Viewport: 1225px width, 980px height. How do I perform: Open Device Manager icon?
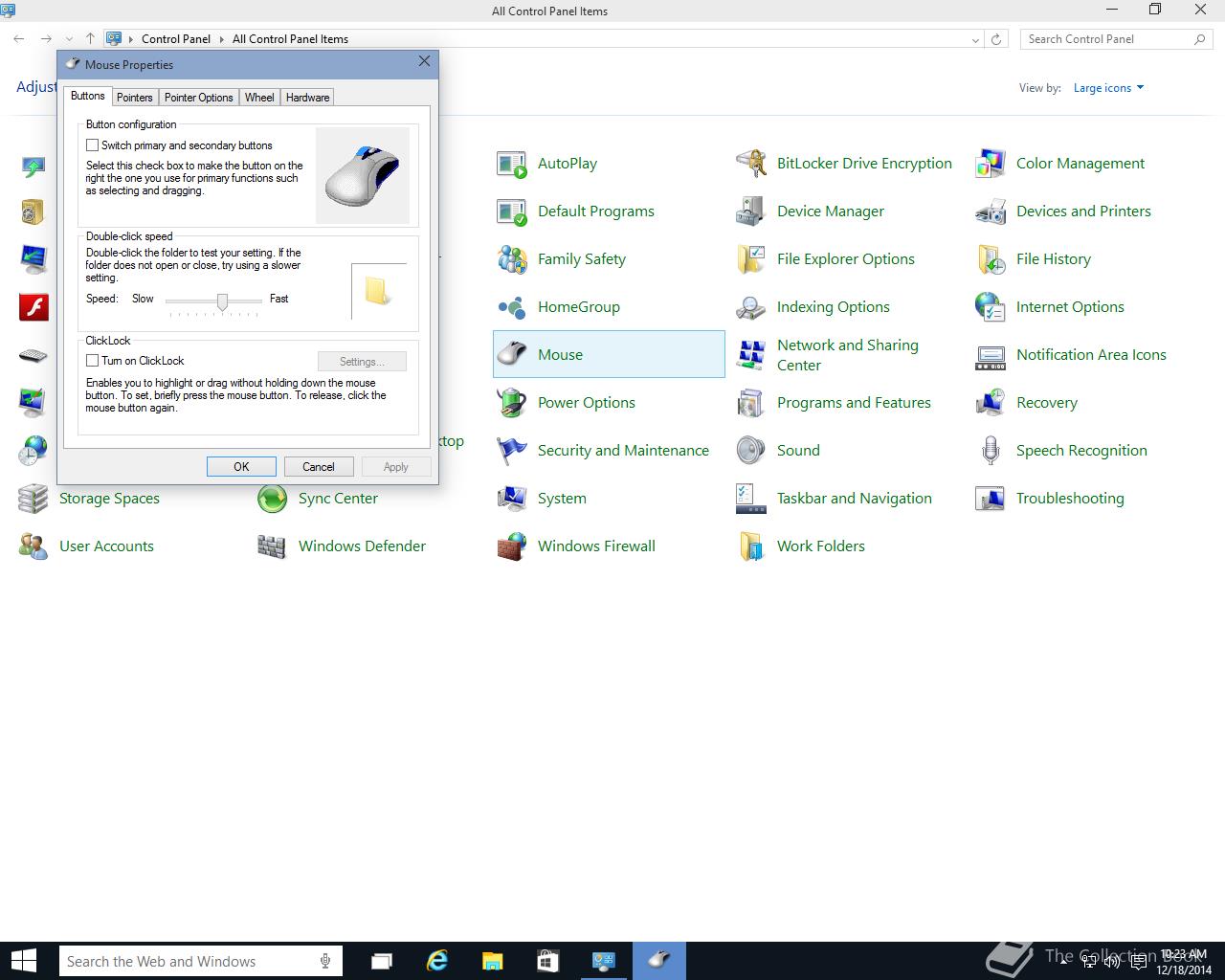[751, 212]
